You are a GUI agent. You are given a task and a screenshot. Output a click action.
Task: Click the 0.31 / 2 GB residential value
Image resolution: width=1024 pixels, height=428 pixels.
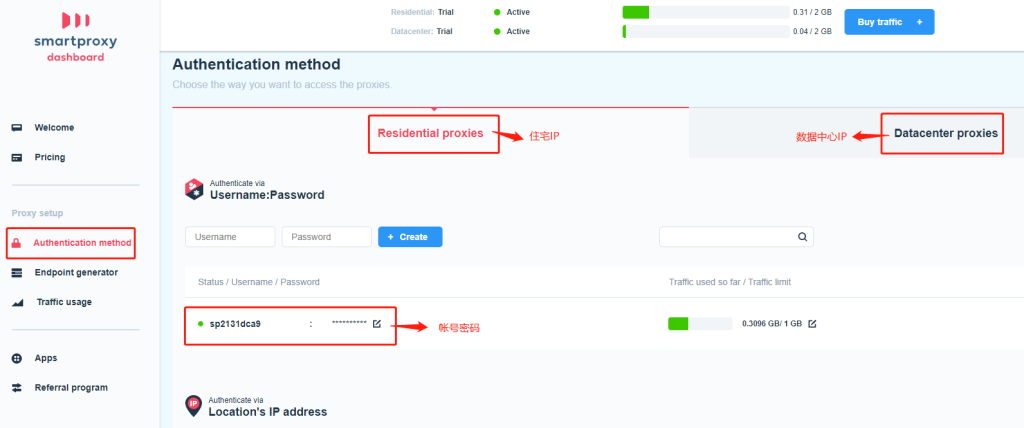(812, 12)
